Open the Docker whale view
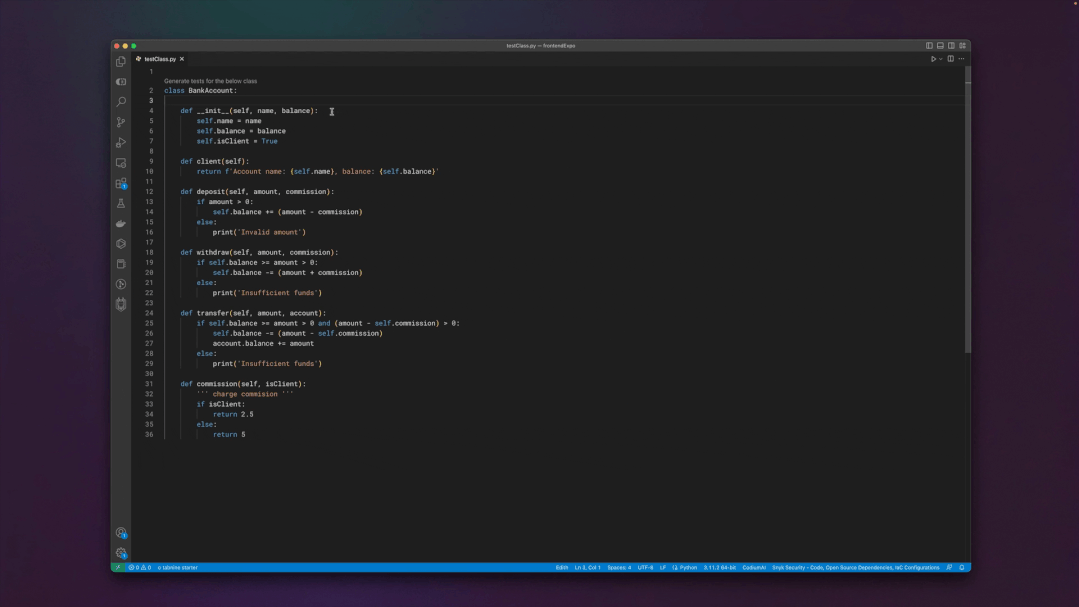1079x607 pixels. (x=121, y=224)
